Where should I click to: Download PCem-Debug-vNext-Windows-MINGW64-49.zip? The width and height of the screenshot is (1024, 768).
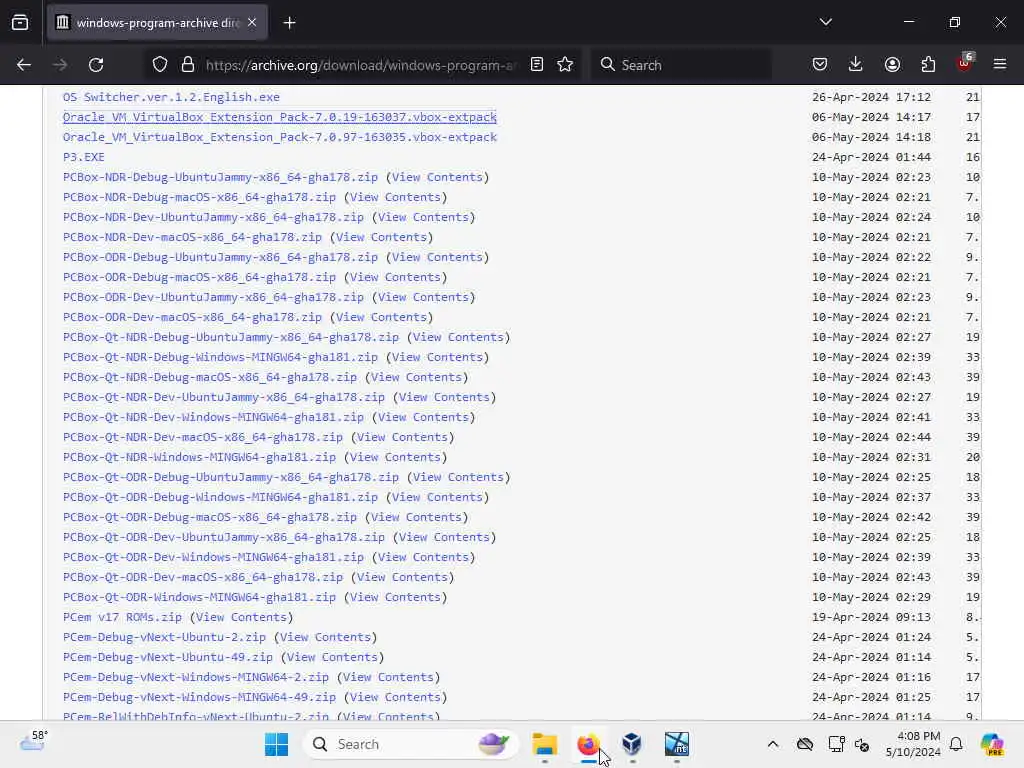pyautogui.click(x=199, y=697)
